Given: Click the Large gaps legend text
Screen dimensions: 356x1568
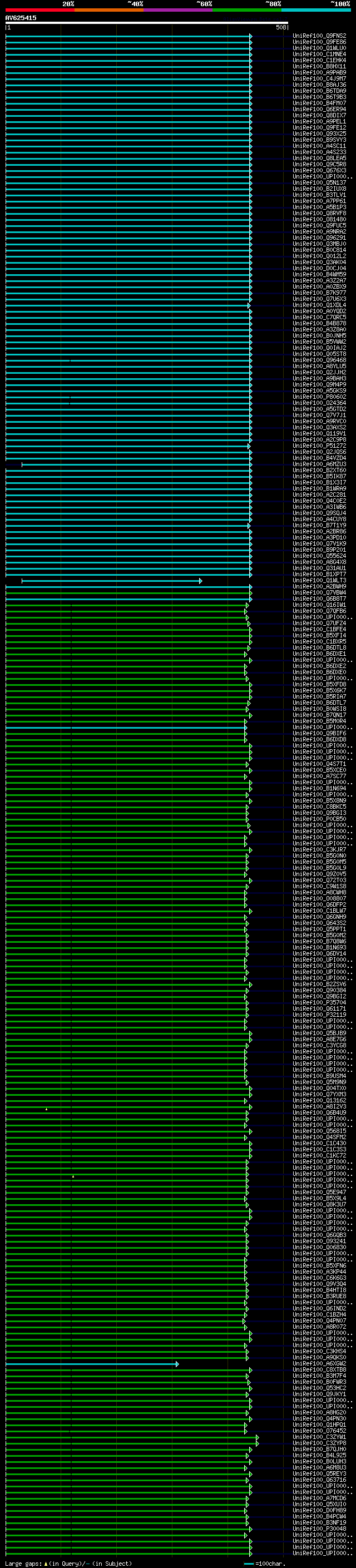Looking at the screenshot, I should click(x=68, y=1563).
